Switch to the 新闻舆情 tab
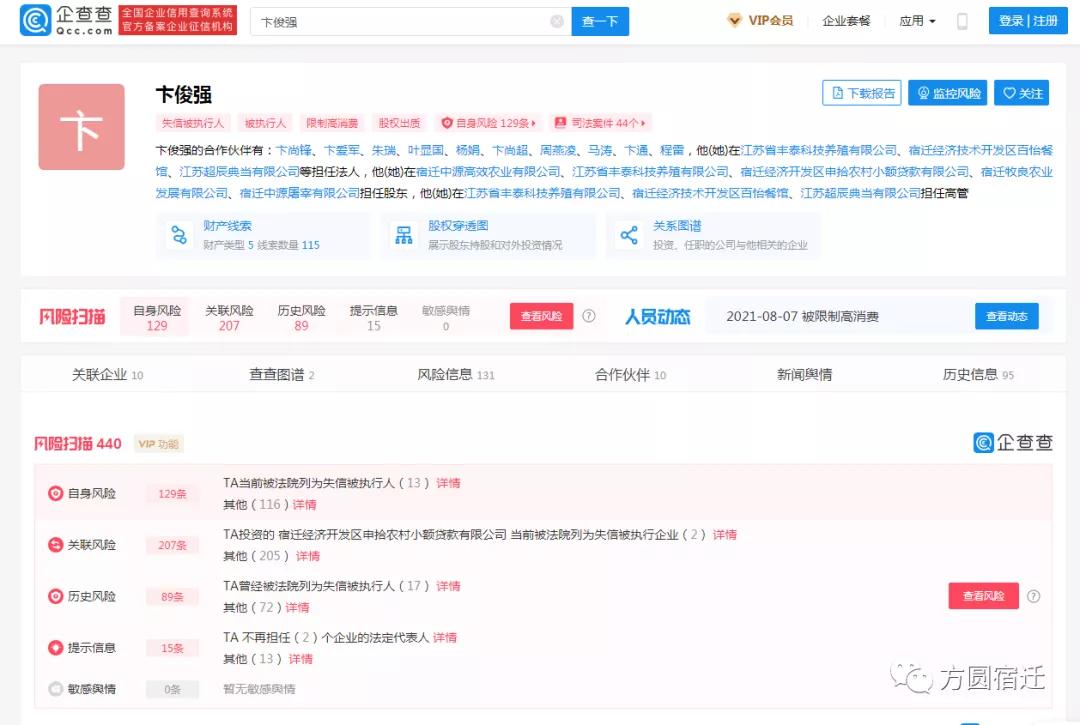Screen dimensions: 1080x725 tap(804, 375)
